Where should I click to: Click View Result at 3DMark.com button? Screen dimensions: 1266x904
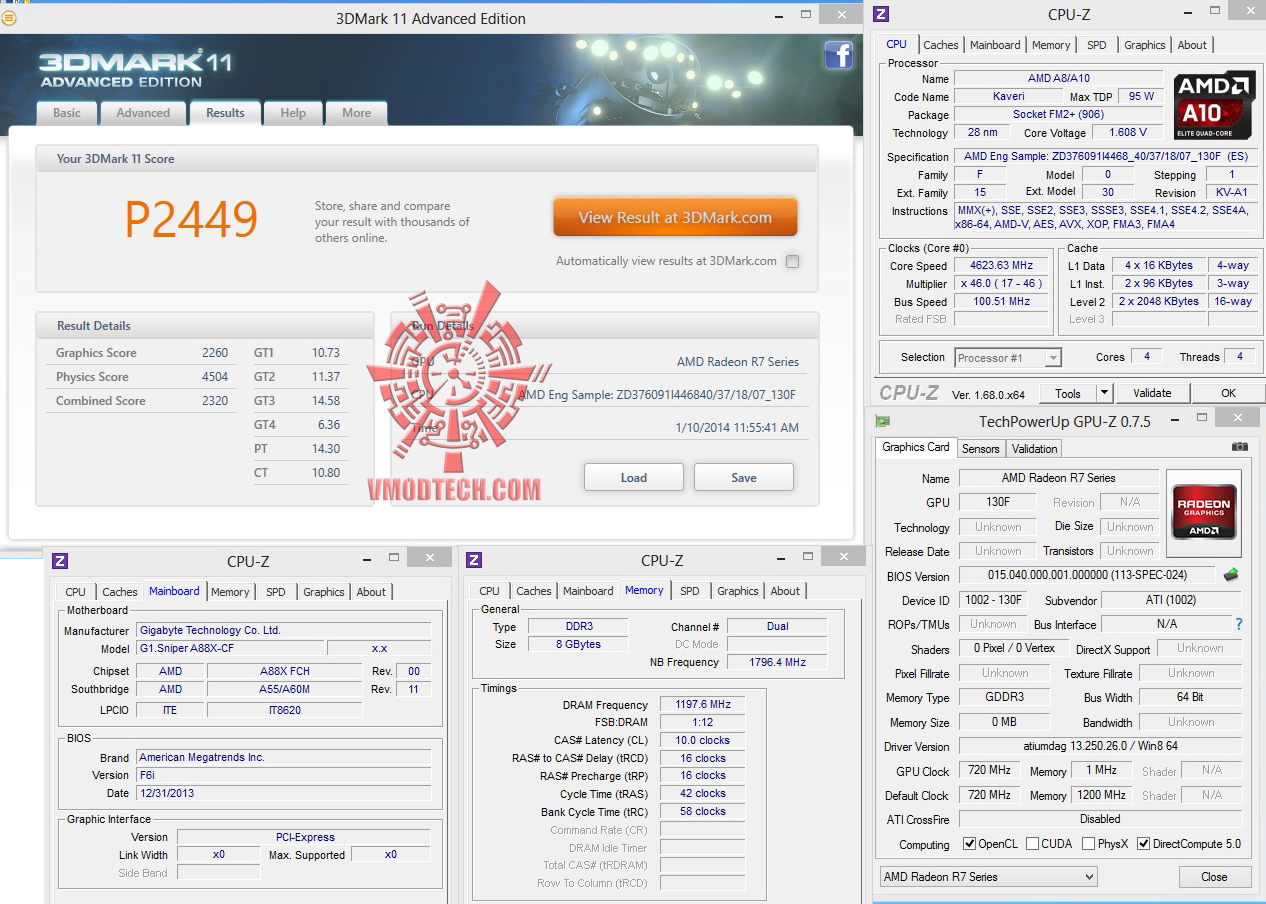tap(675, 217)
